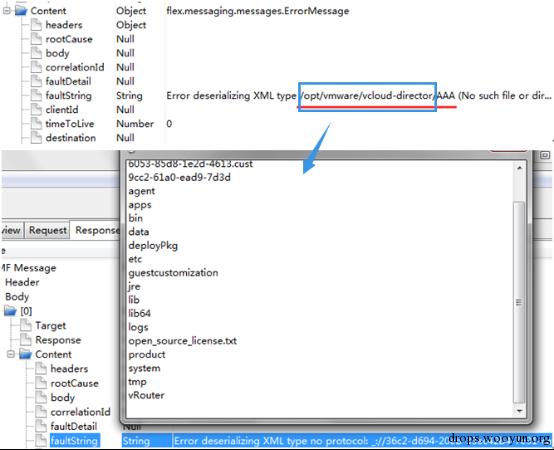Viewport: 554px width, 450px height.
Task: Open the [0] folder icon under Body
Action: click(10, 311)
